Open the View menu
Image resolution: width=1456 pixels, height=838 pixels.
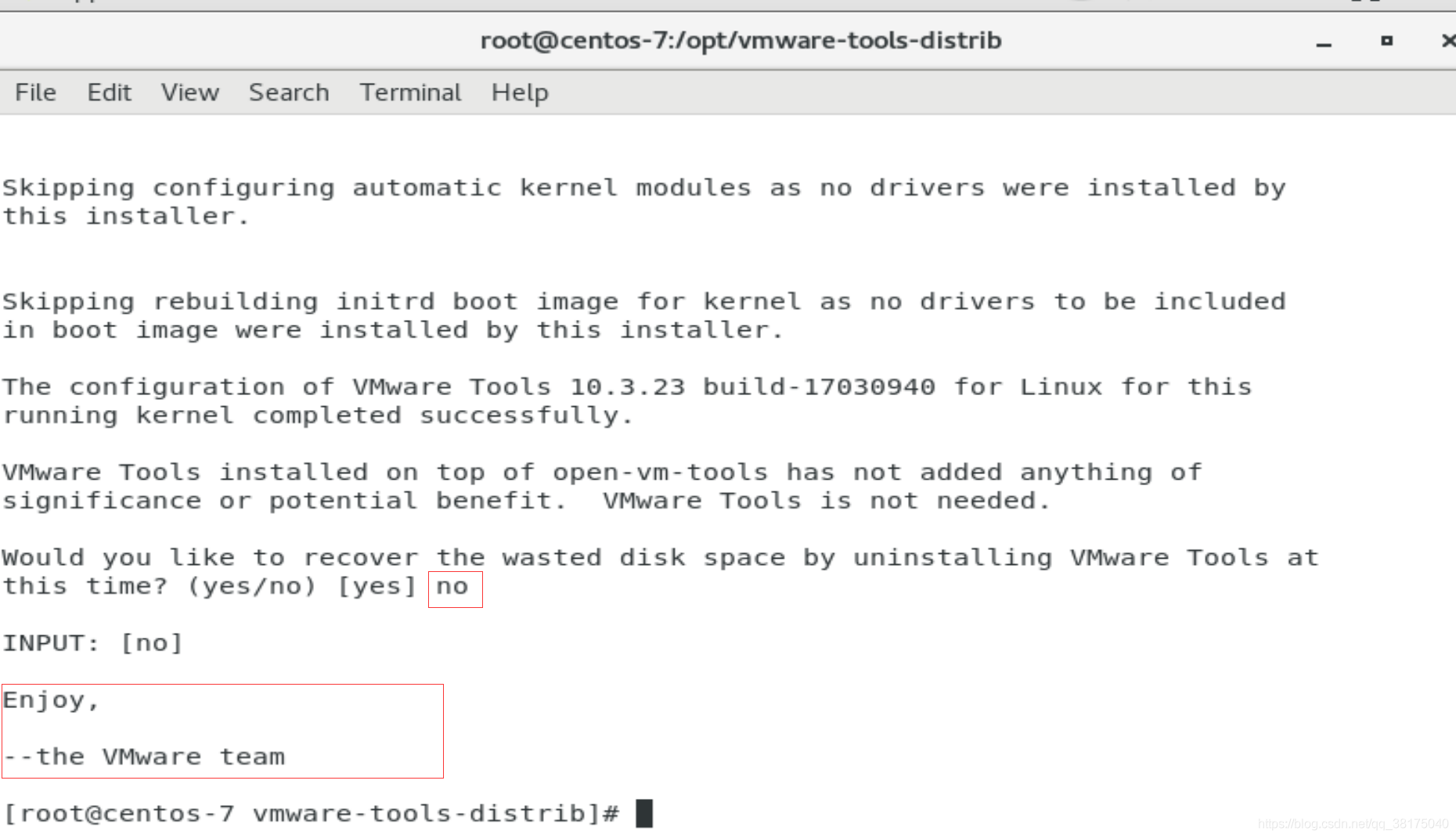(x=190, y=92)
